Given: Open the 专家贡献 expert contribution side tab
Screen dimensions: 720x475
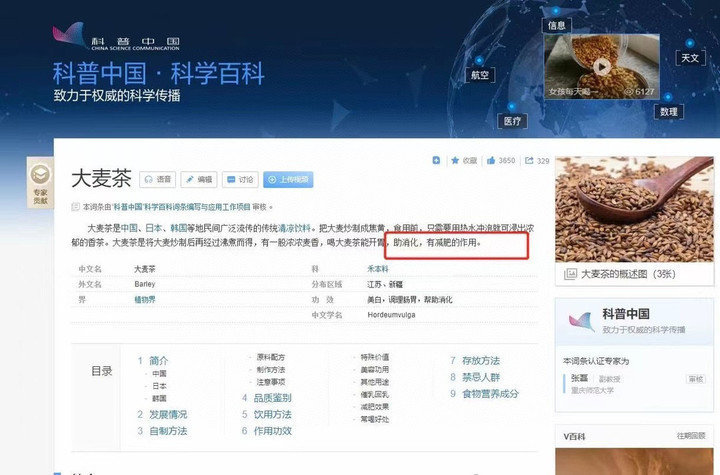Looking at the screenshot, I should pyautogui.click(x=40, y=183).
